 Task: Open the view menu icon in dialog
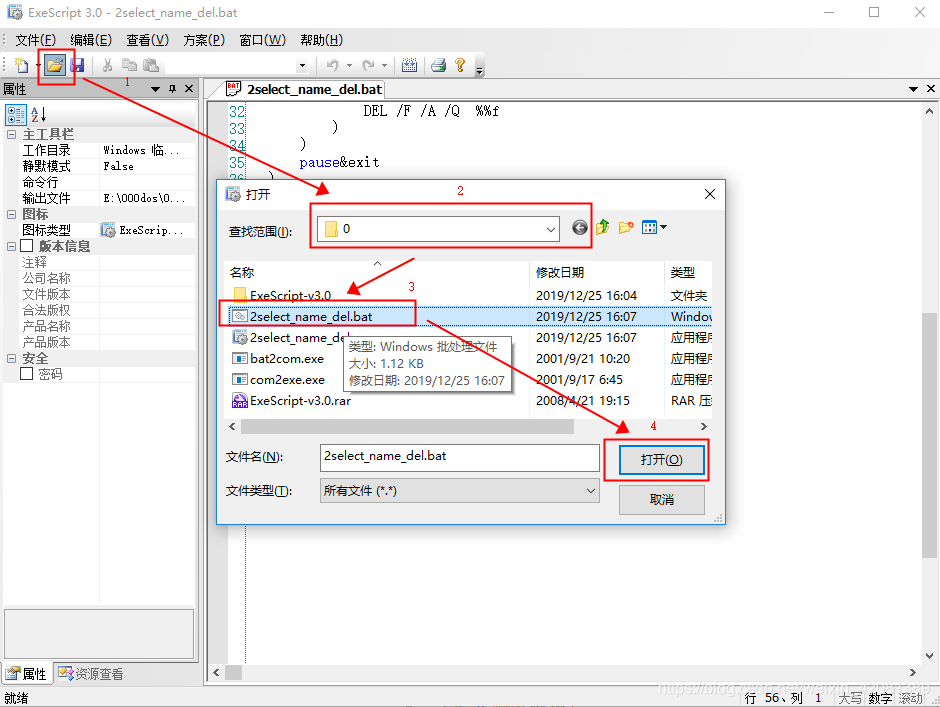[653, 227]
